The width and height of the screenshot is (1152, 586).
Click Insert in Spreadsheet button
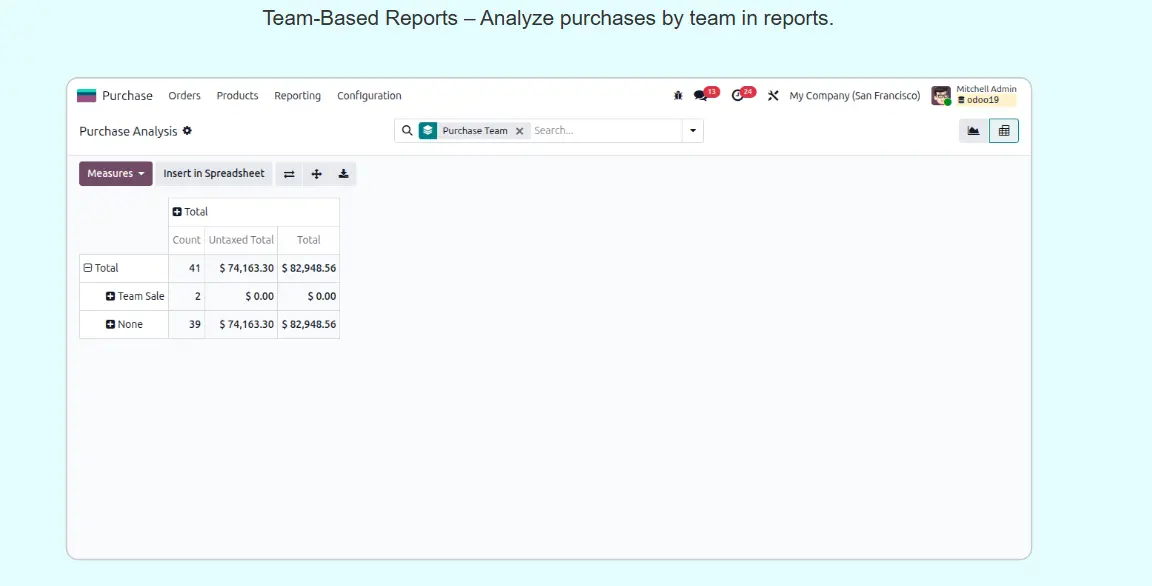214,174
